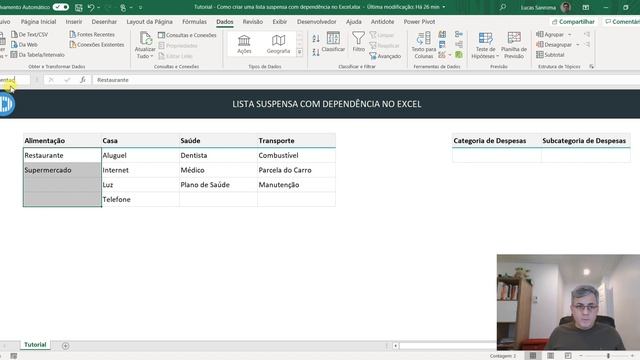Open Teste de Hipóteses dropdown

485,45
